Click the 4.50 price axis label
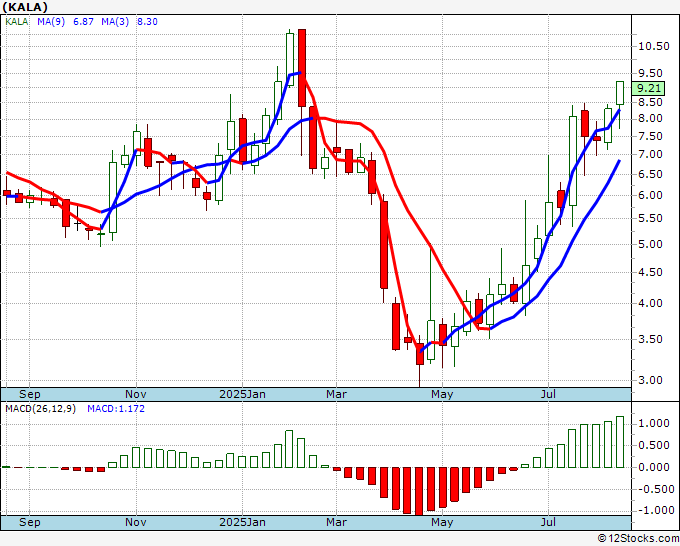Image resolution: width=680 pixels, height=546 pixels. (651, 272)
